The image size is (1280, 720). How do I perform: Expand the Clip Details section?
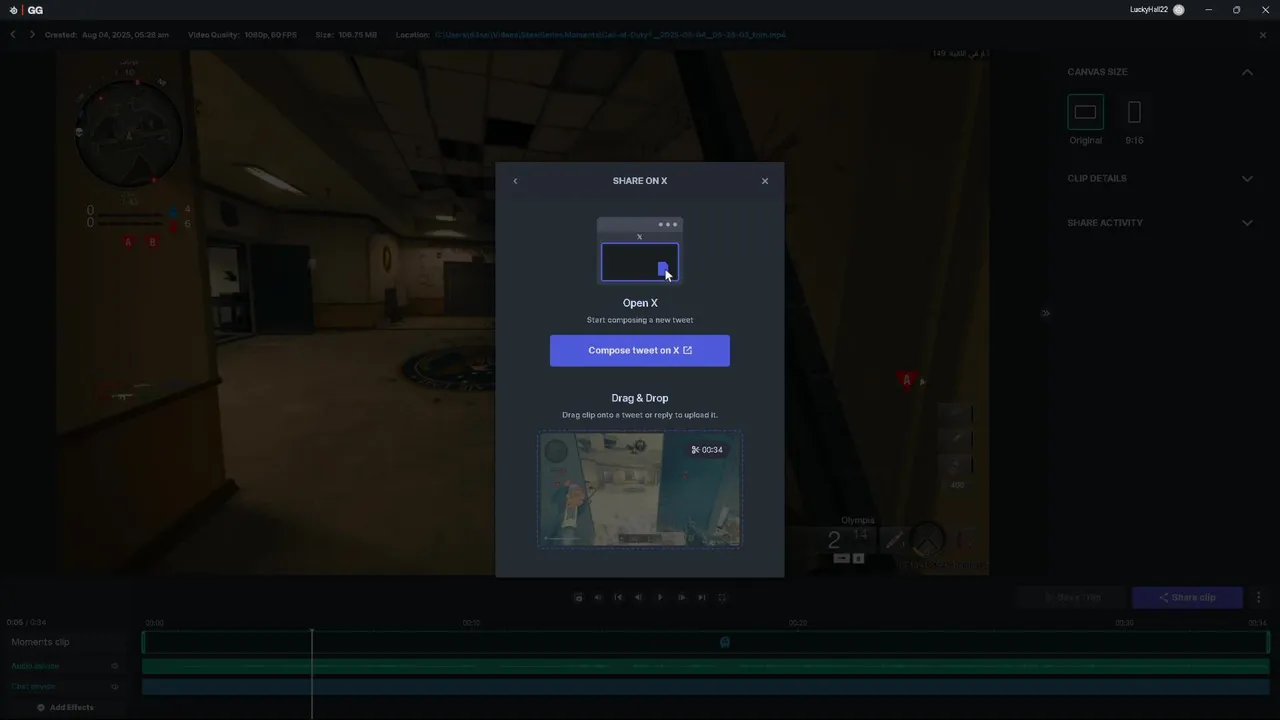tap(1247, 179)
